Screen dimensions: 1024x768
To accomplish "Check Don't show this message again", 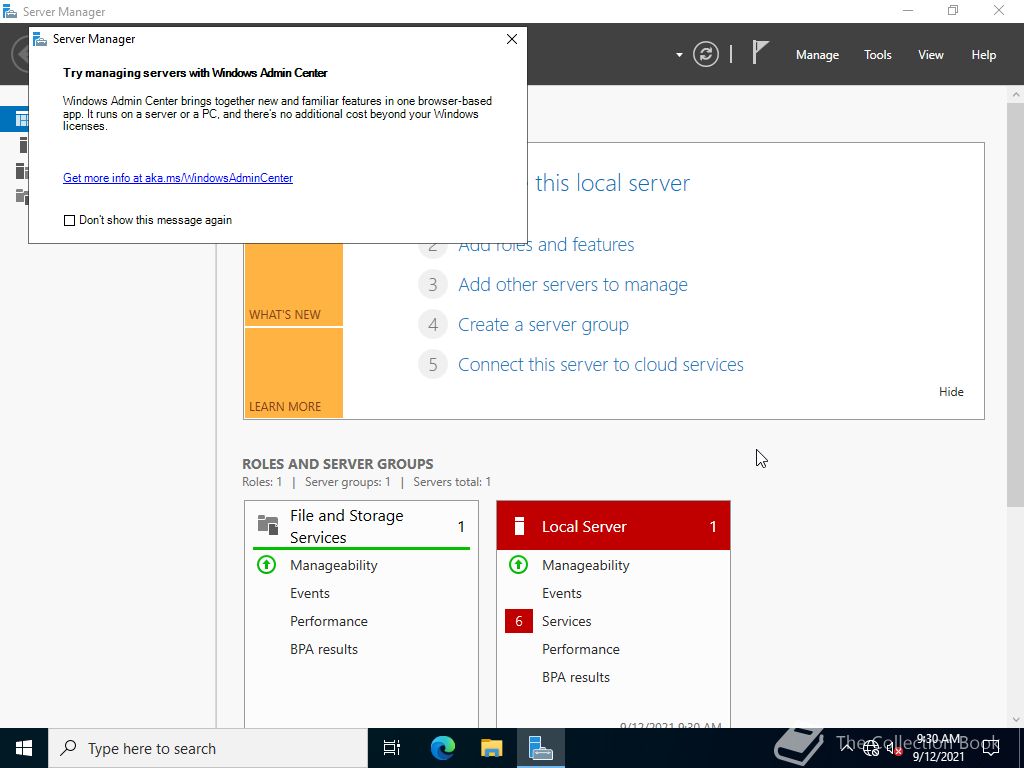I will [69, 221].
